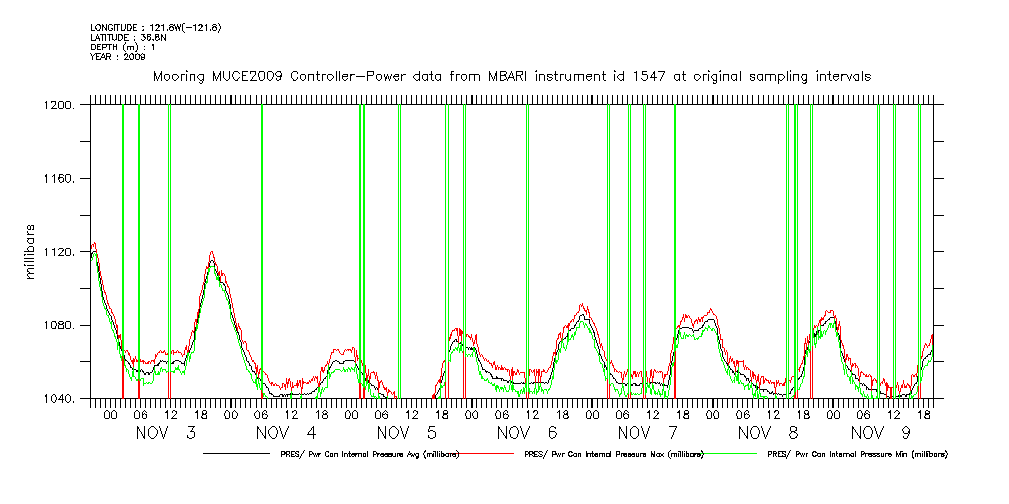The width and height of the screenshot is (1009, 504).
Task: Click the YEAR : 2009 header line
Action: click(118, 57)
